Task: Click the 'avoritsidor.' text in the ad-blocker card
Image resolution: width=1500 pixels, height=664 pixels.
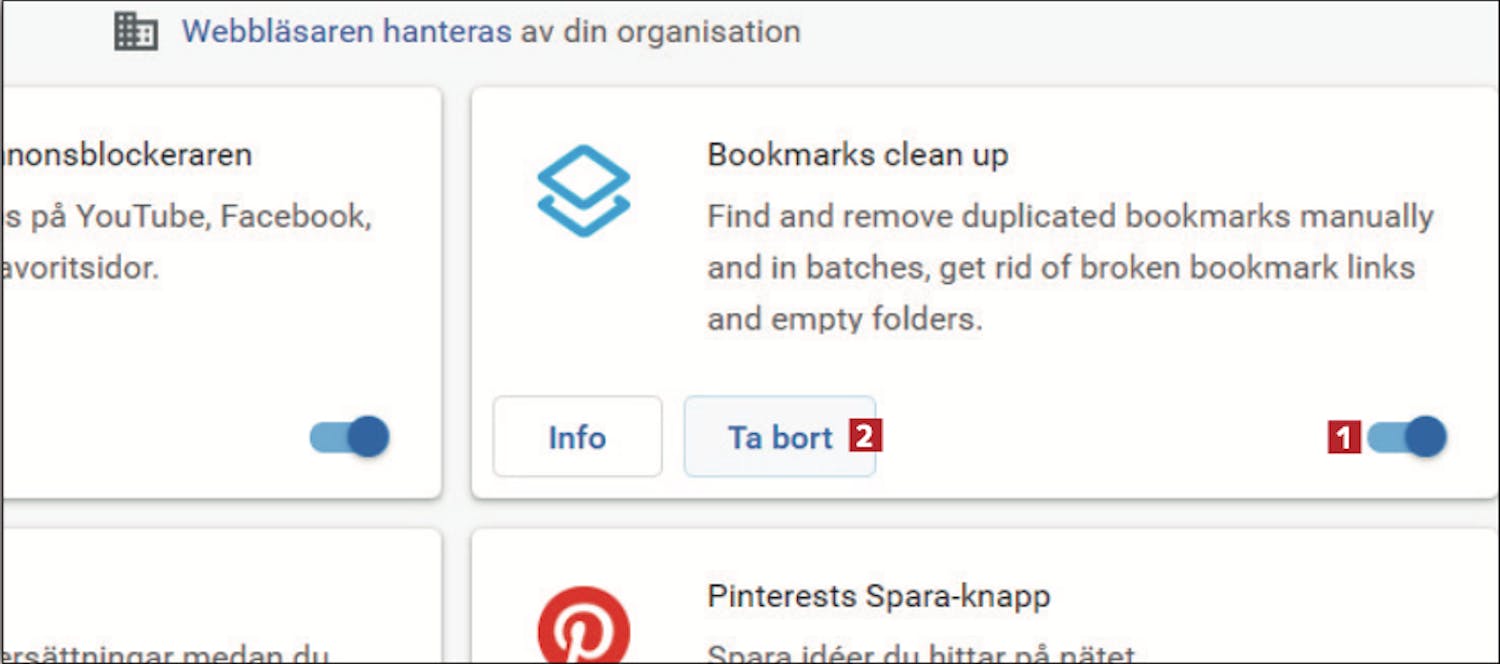Action: tap(81, 268)
